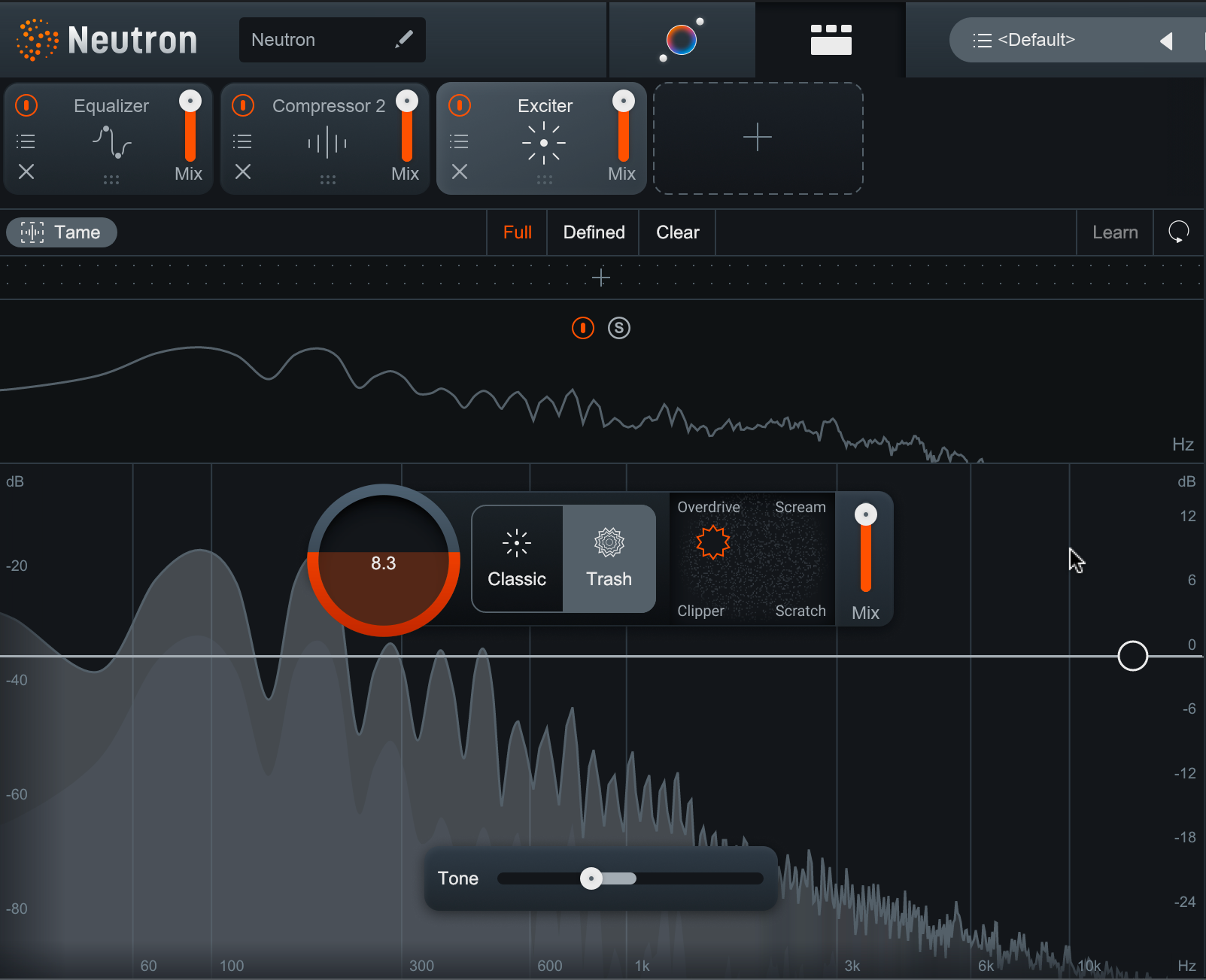The height and width of the screenshot is (980, 1206).
Task: Click Scream corner of XY pad
Action: pyautogui.click(x=800, y=508)
